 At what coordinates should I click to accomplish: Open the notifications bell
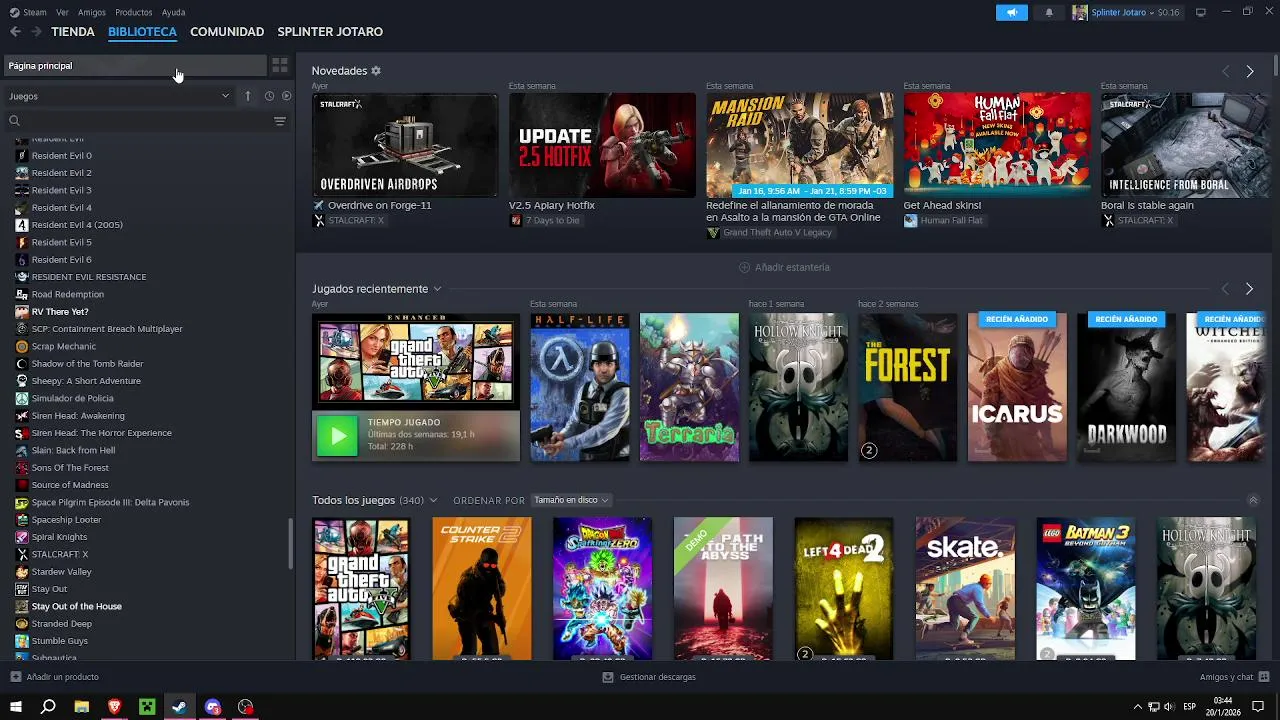point(1049,12)
